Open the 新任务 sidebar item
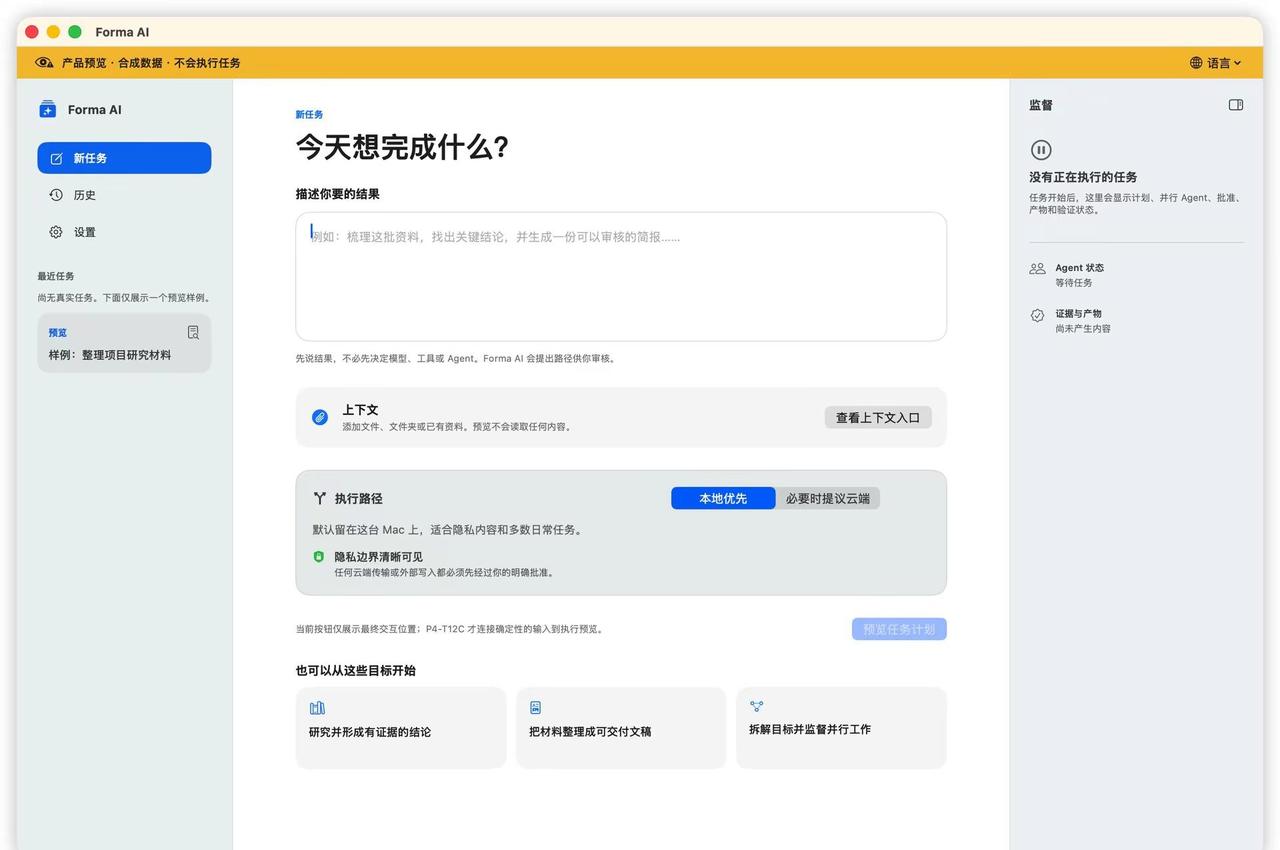The height and width of the screenshot is (850, 1280). 124,158
